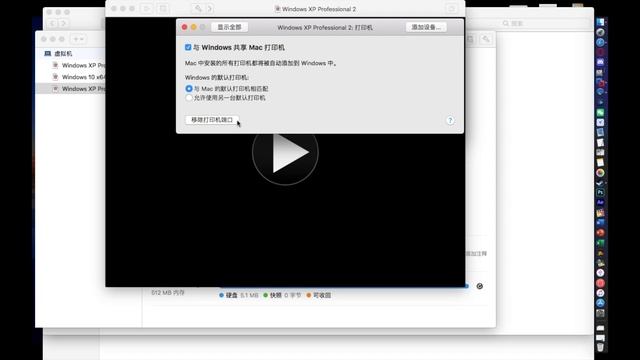
Task: Click the disk usage bar below the VM preview
Action: (x=344, y=287)
